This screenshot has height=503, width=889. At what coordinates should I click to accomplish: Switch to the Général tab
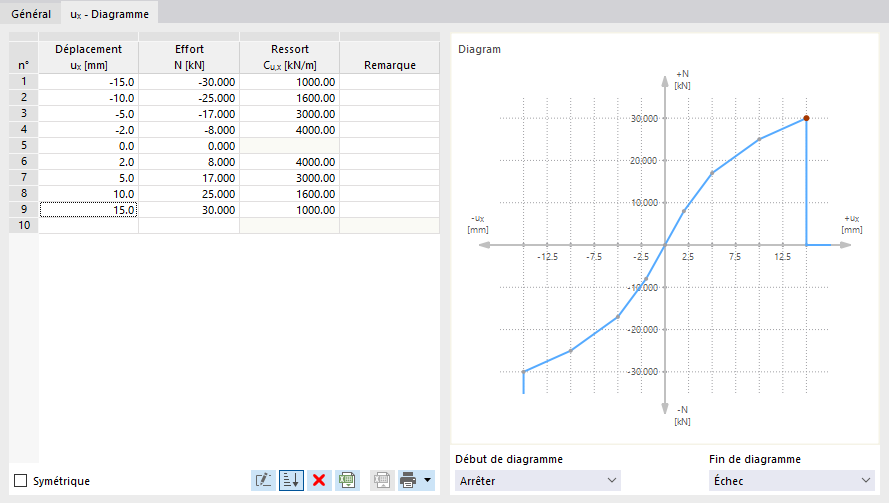pos(31,14)
